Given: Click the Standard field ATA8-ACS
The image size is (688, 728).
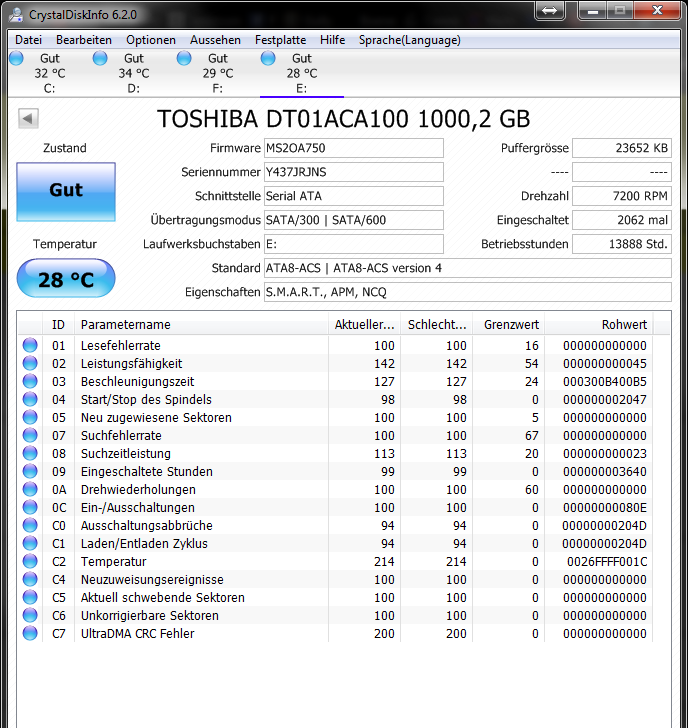Looking at the screenshot, I should coord(468,268).
